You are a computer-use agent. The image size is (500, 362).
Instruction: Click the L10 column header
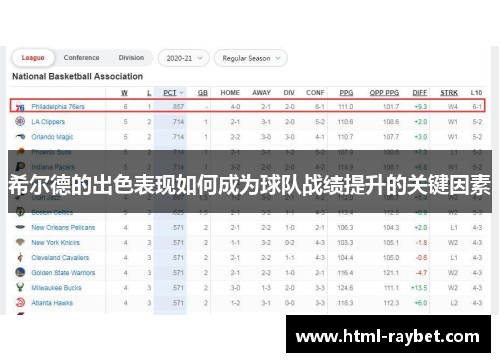point(476,93)
